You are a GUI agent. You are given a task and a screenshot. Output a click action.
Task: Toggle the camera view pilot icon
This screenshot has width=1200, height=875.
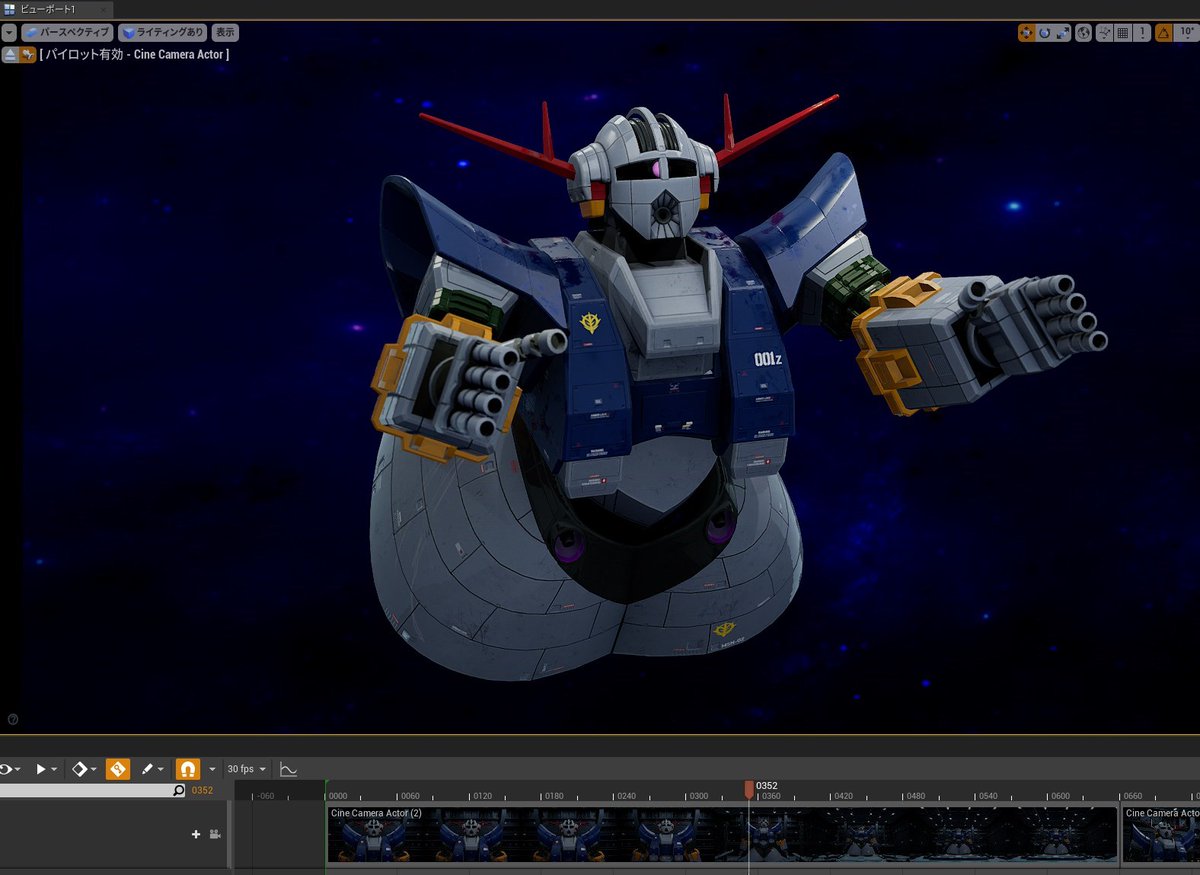[x=28, y=55]
